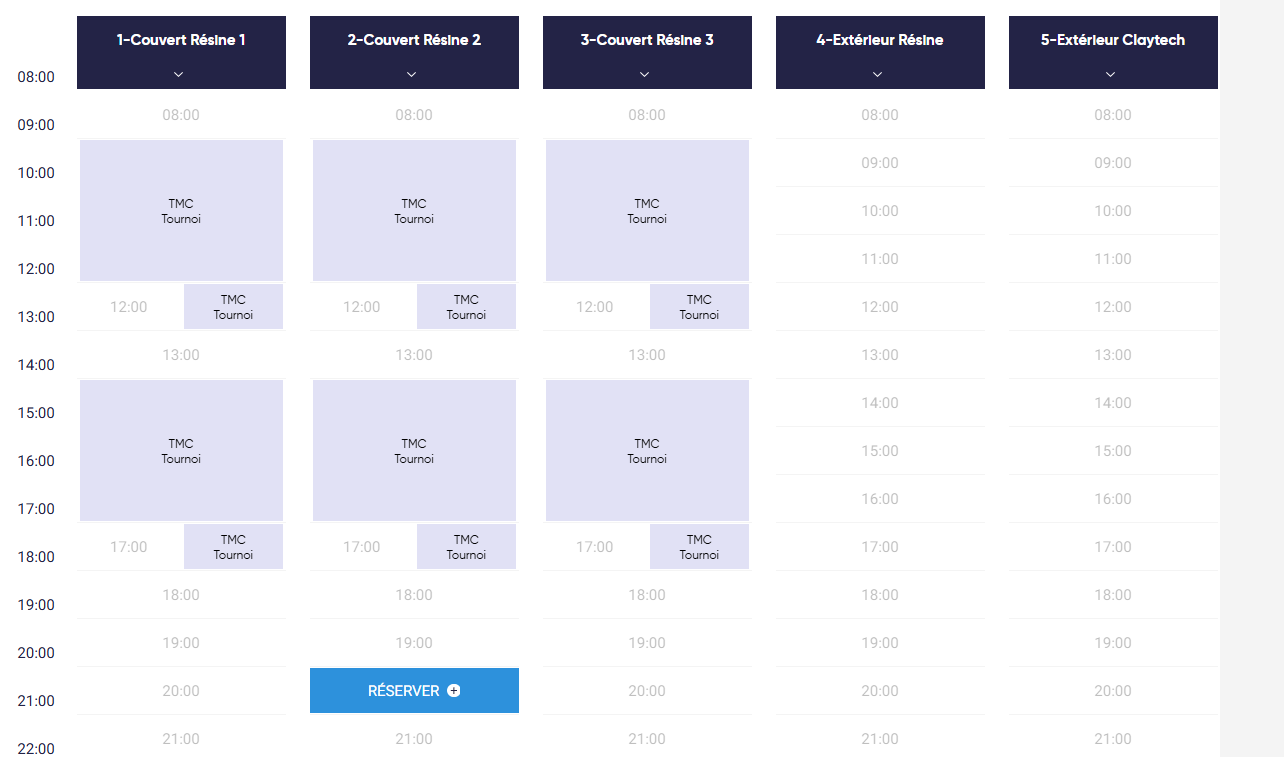Select the 5-Extérieur Claytech column header
This screenshot has width=1284, height=757.
pos(1113,52)
